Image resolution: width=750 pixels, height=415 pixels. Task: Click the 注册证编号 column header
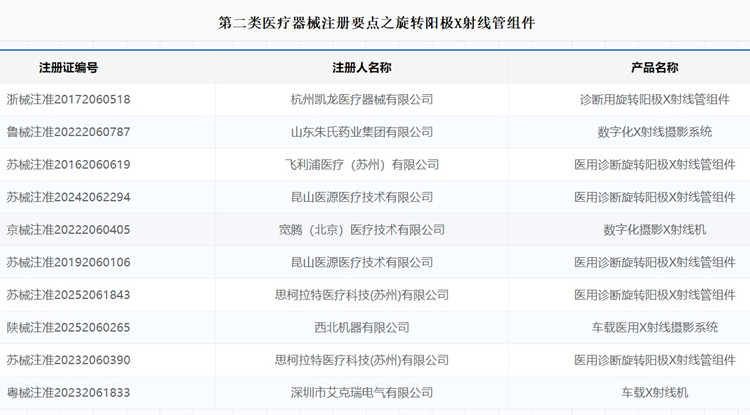[68, 67]
